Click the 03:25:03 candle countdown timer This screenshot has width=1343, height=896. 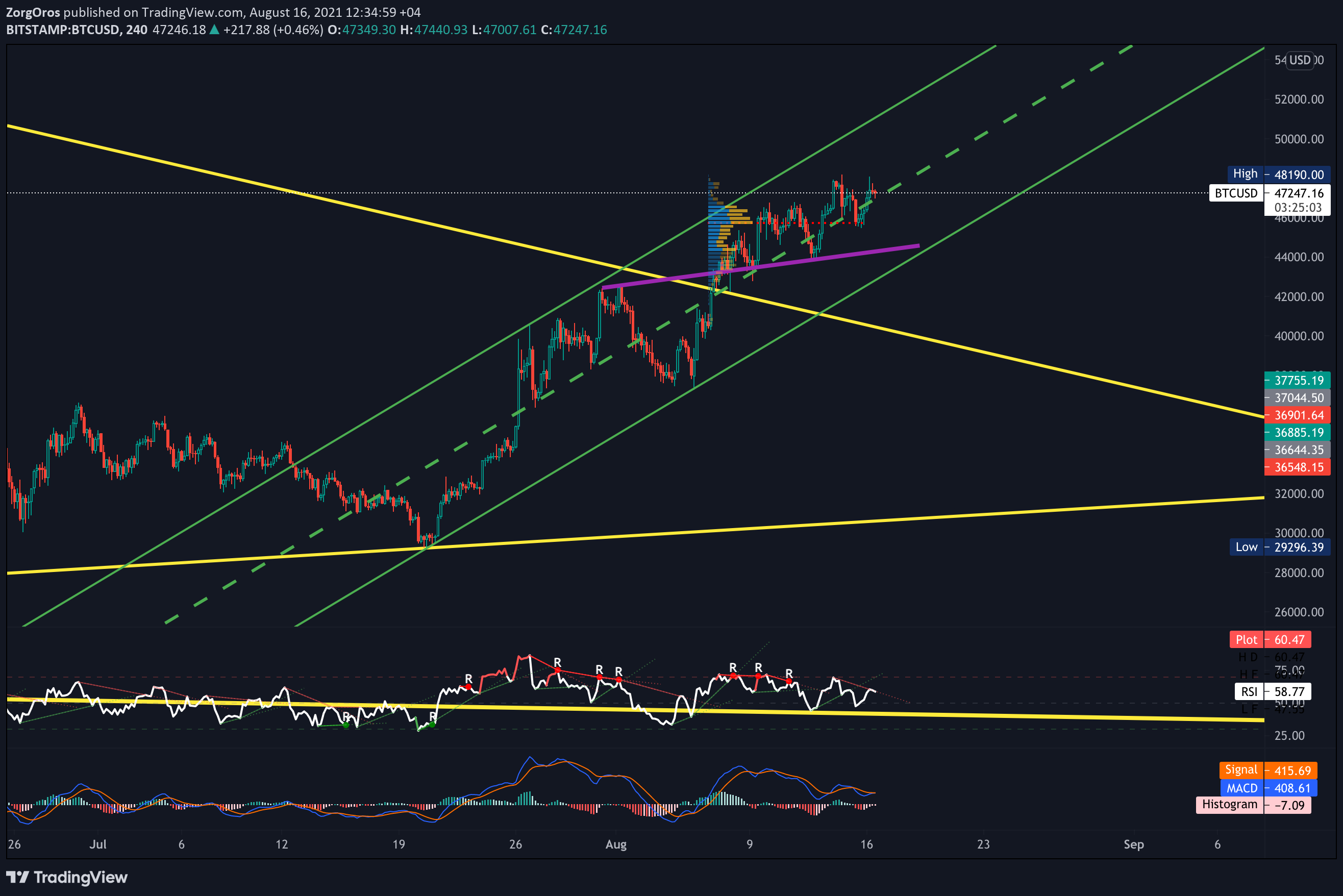pos(1297,208)
